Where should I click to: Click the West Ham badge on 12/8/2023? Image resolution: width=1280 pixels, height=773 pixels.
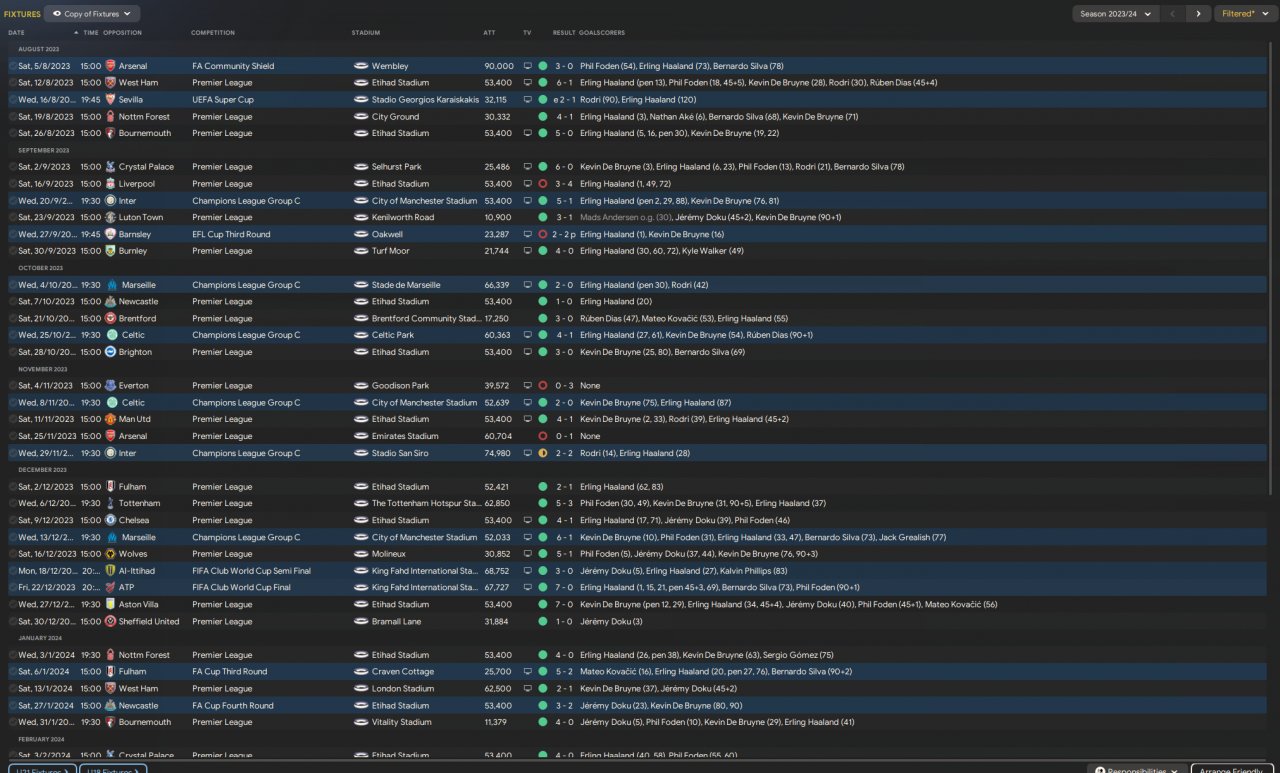111,83
